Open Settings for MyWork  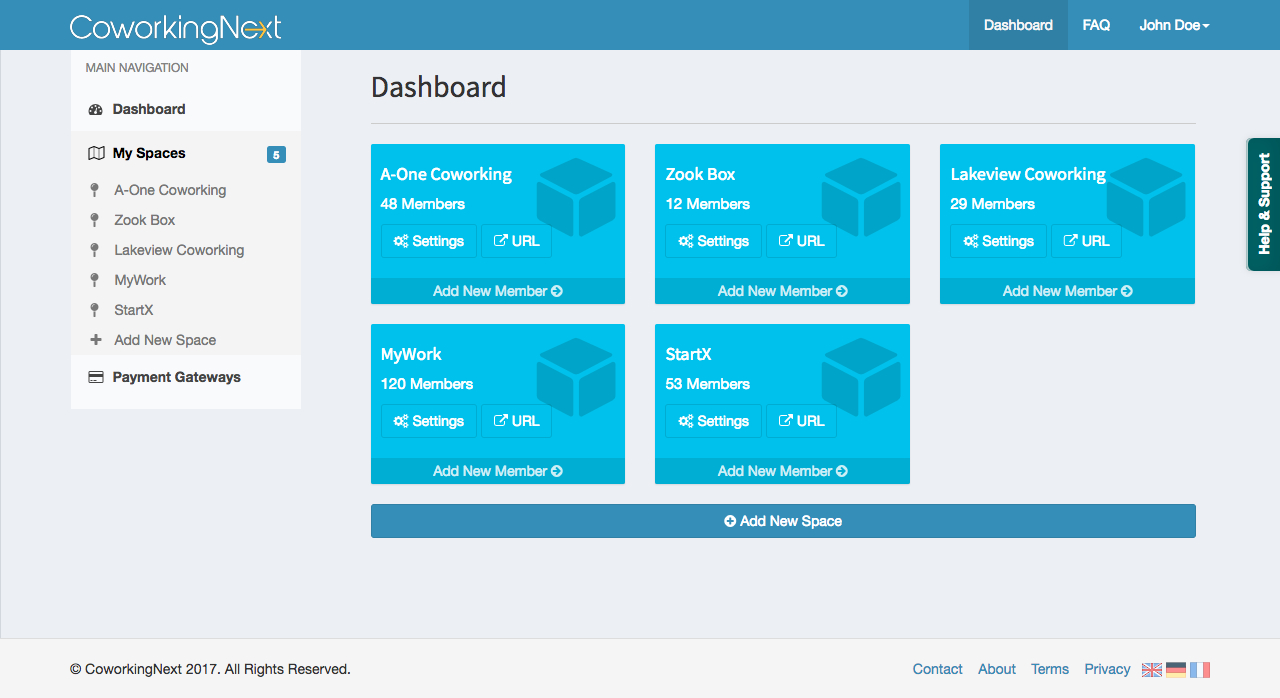click(429, 421)
